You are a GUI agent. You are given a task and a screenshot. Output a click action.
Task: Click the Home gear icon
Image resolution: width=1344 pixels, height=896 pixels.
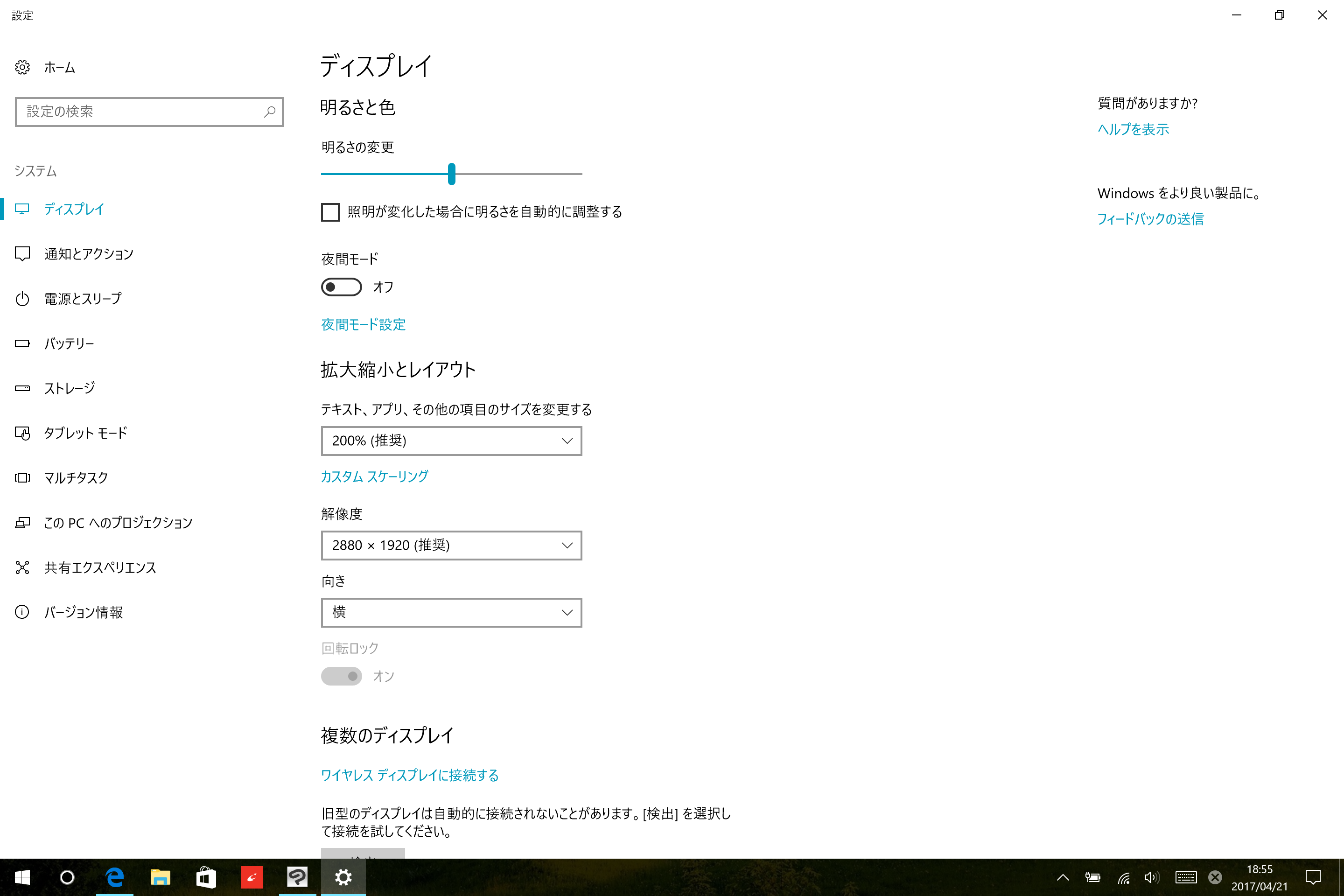point(22,67)
